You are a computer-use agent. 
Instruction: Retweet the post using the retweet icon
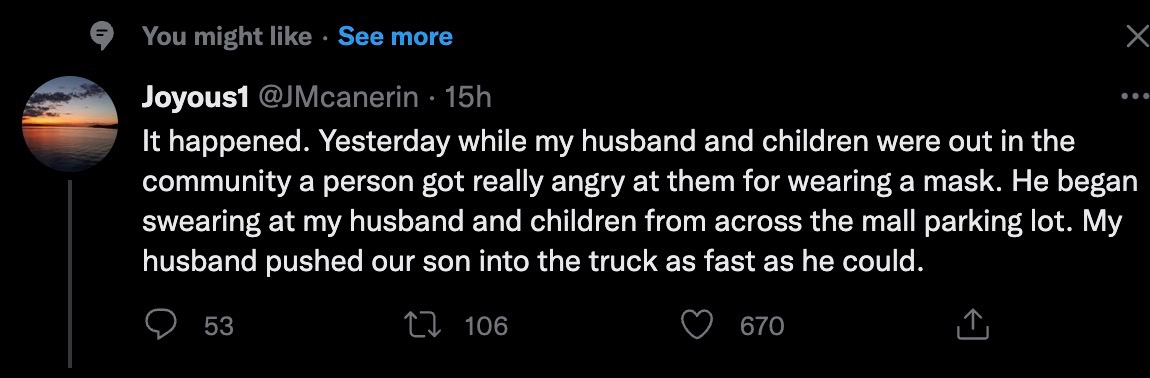point(424,324)
